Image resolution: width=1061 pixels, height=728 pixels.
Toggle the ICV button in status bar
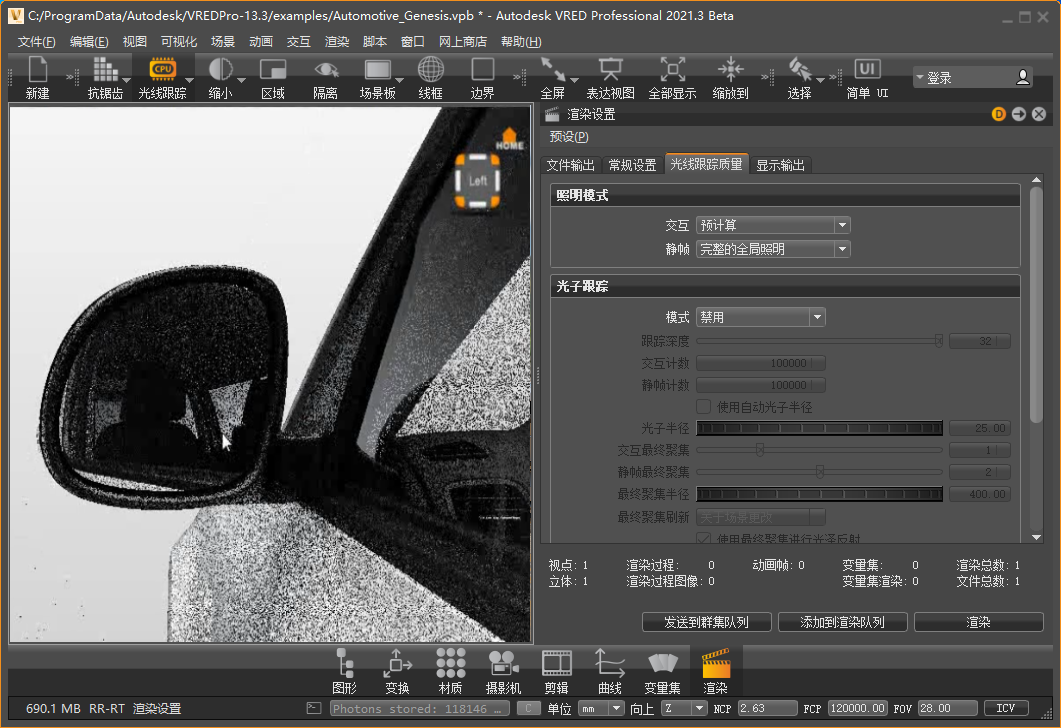pyautogui.click(x=1006, y=708)
